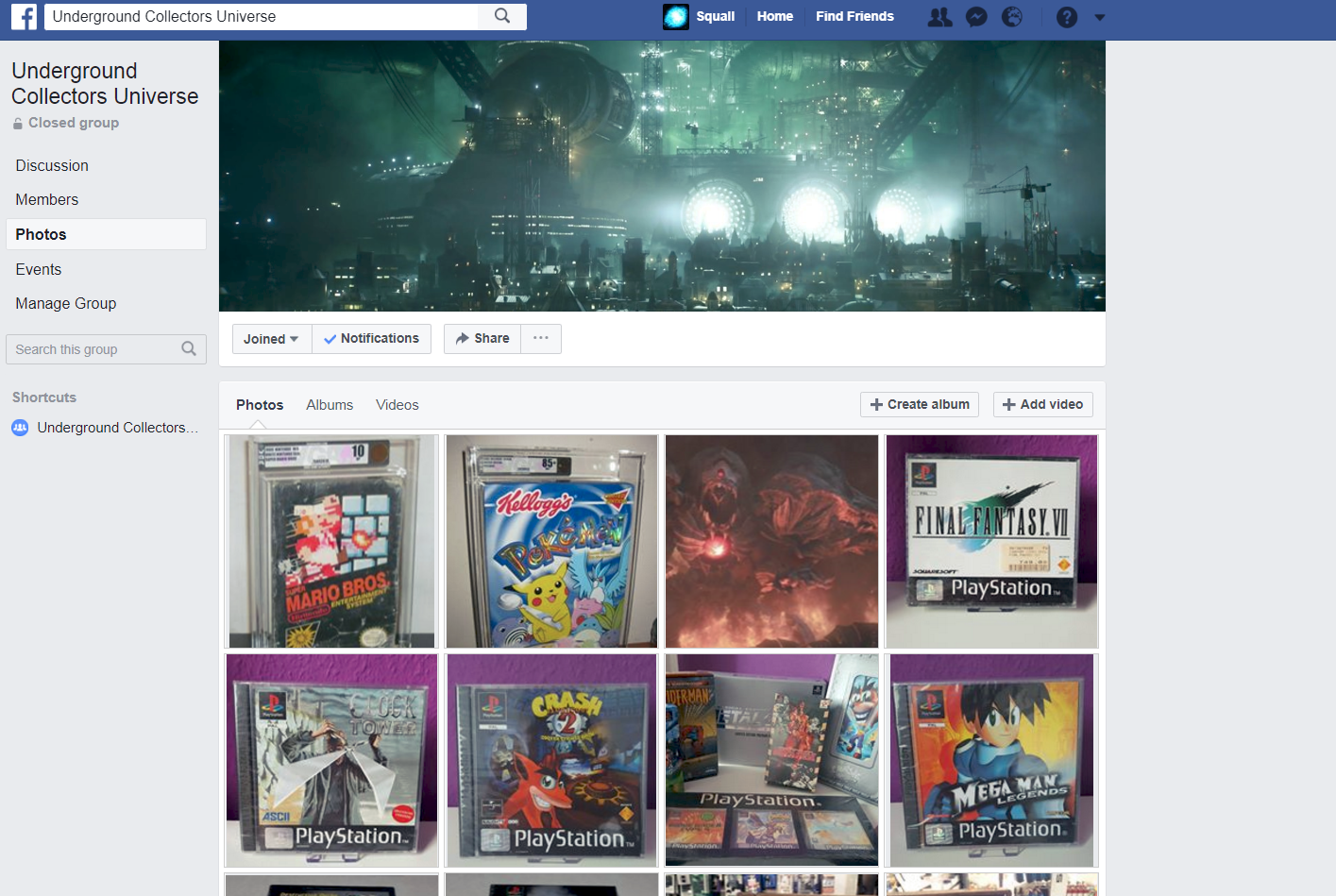Open the Super Mario Bros graded cartridge photo
The image size is (1336, 896).
(331, 541)
